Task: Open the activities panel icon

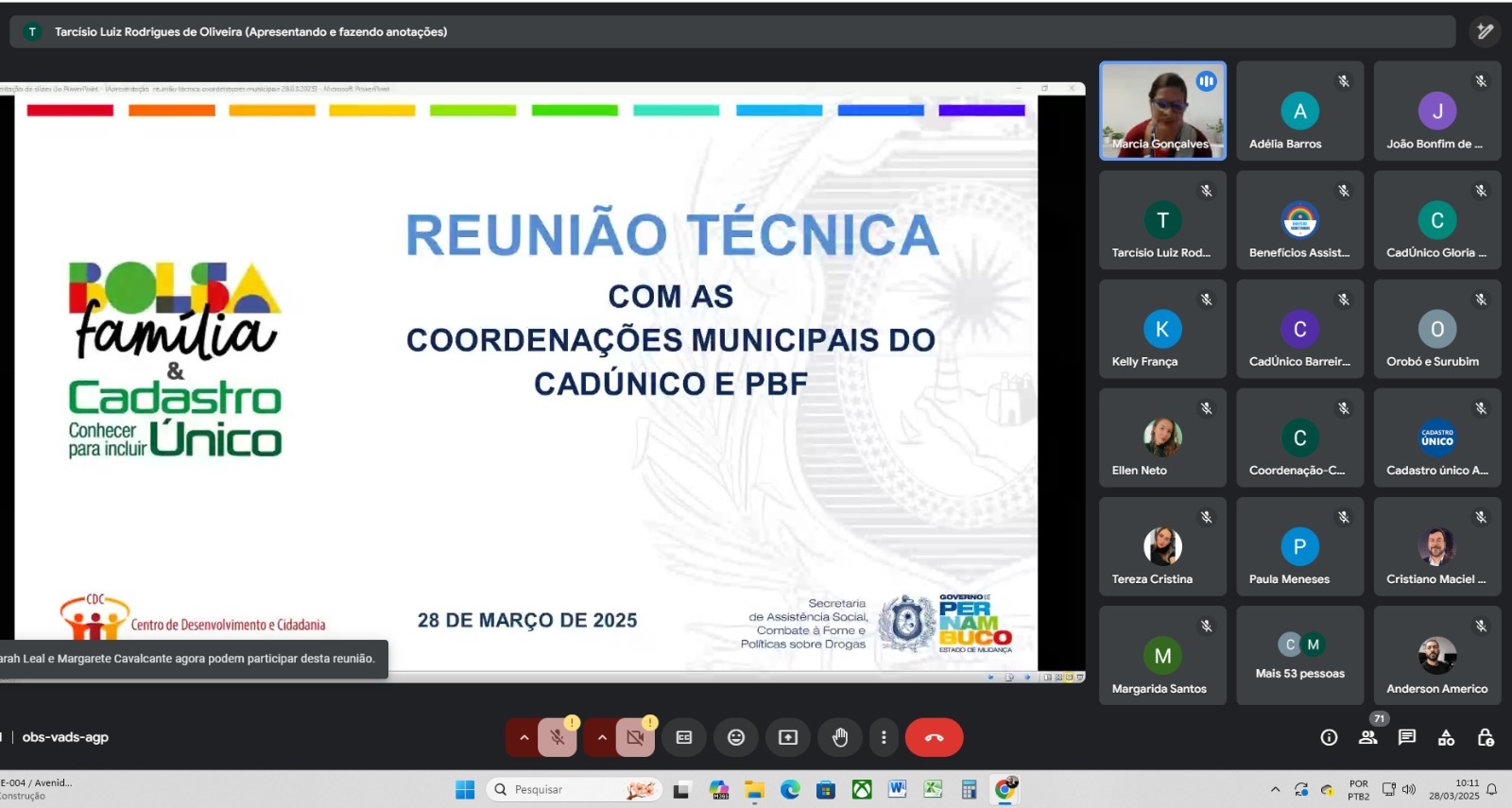Action: coord(1446,738)
